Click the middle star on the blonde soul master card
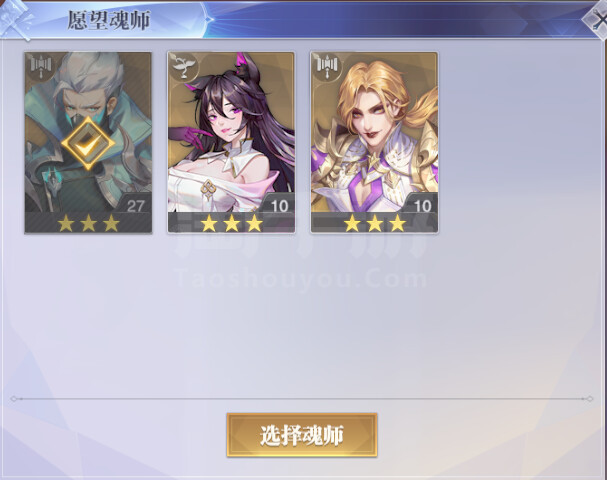Screen dimensions: 607x480 375,223
